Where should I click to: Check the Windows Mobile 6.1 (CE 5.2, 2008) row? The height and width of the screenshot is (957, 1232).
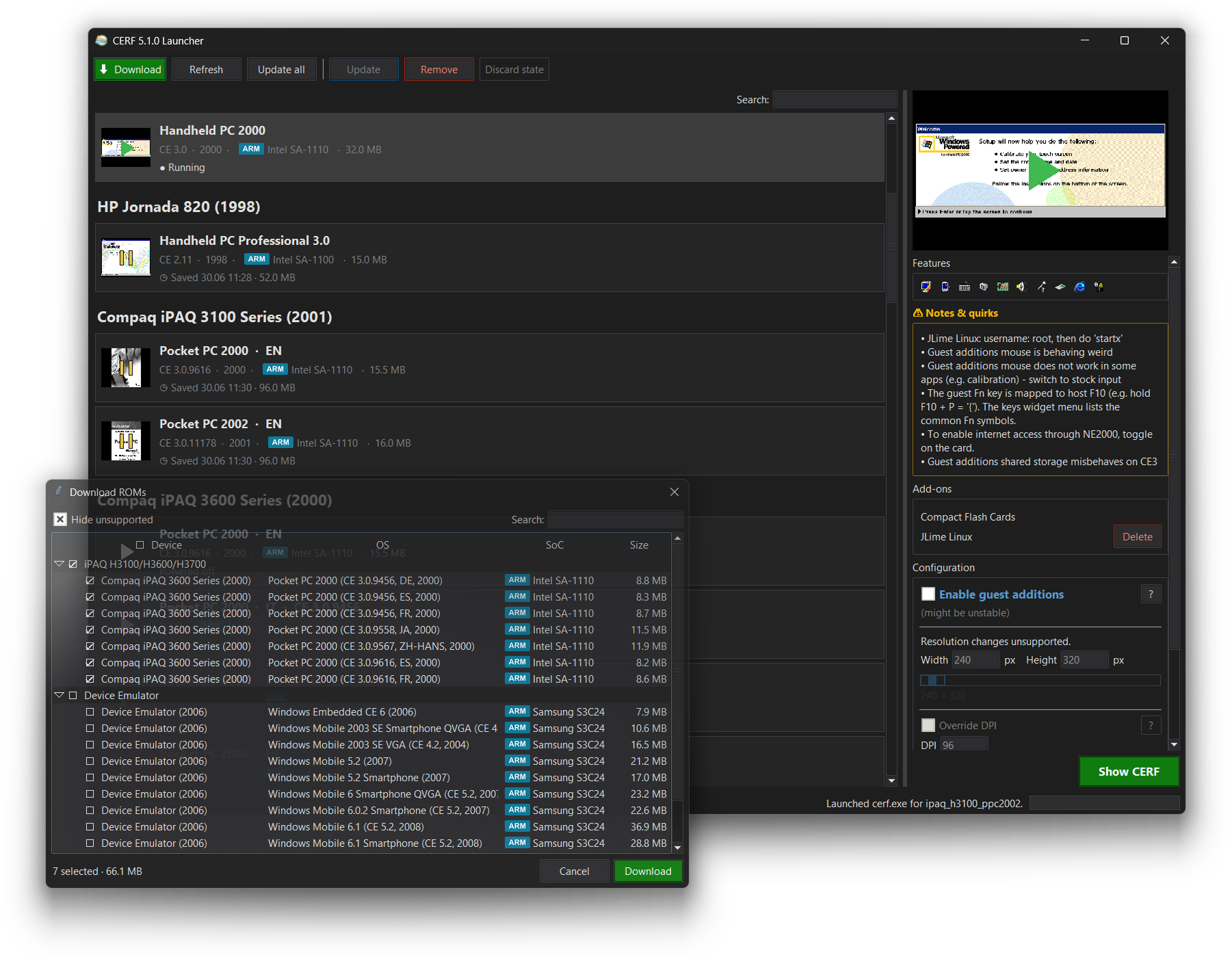[x=90, y=827]
